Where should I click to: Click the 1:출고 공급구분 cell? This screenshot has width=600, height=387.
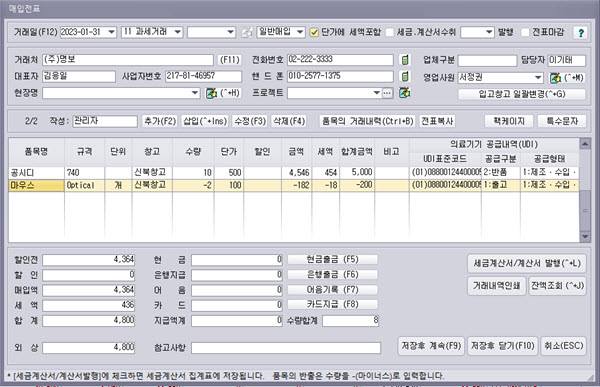pyautogui.click(x=501, y=185)
